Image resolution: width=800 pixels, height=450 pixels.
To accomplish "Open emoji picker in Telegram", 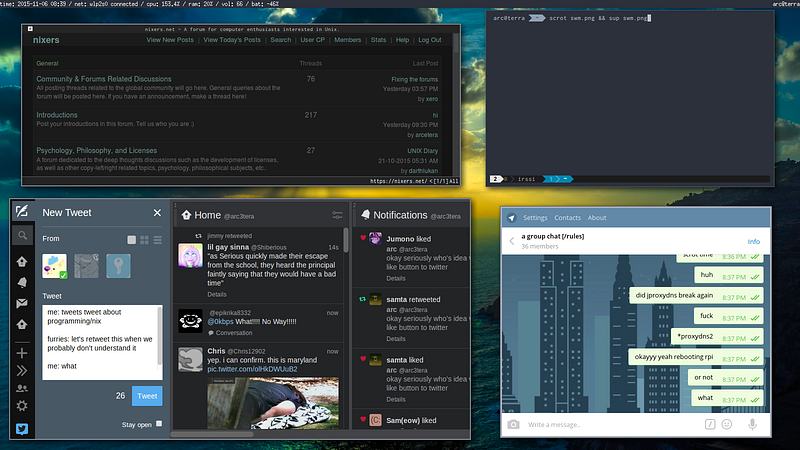I will 727,424.
